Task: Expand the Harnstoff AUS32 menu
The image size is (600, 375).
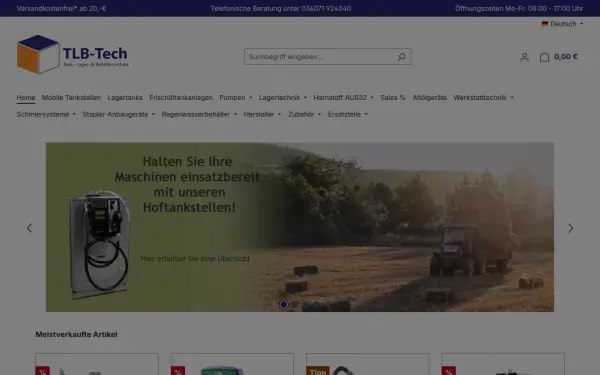Action: [344, 98]
